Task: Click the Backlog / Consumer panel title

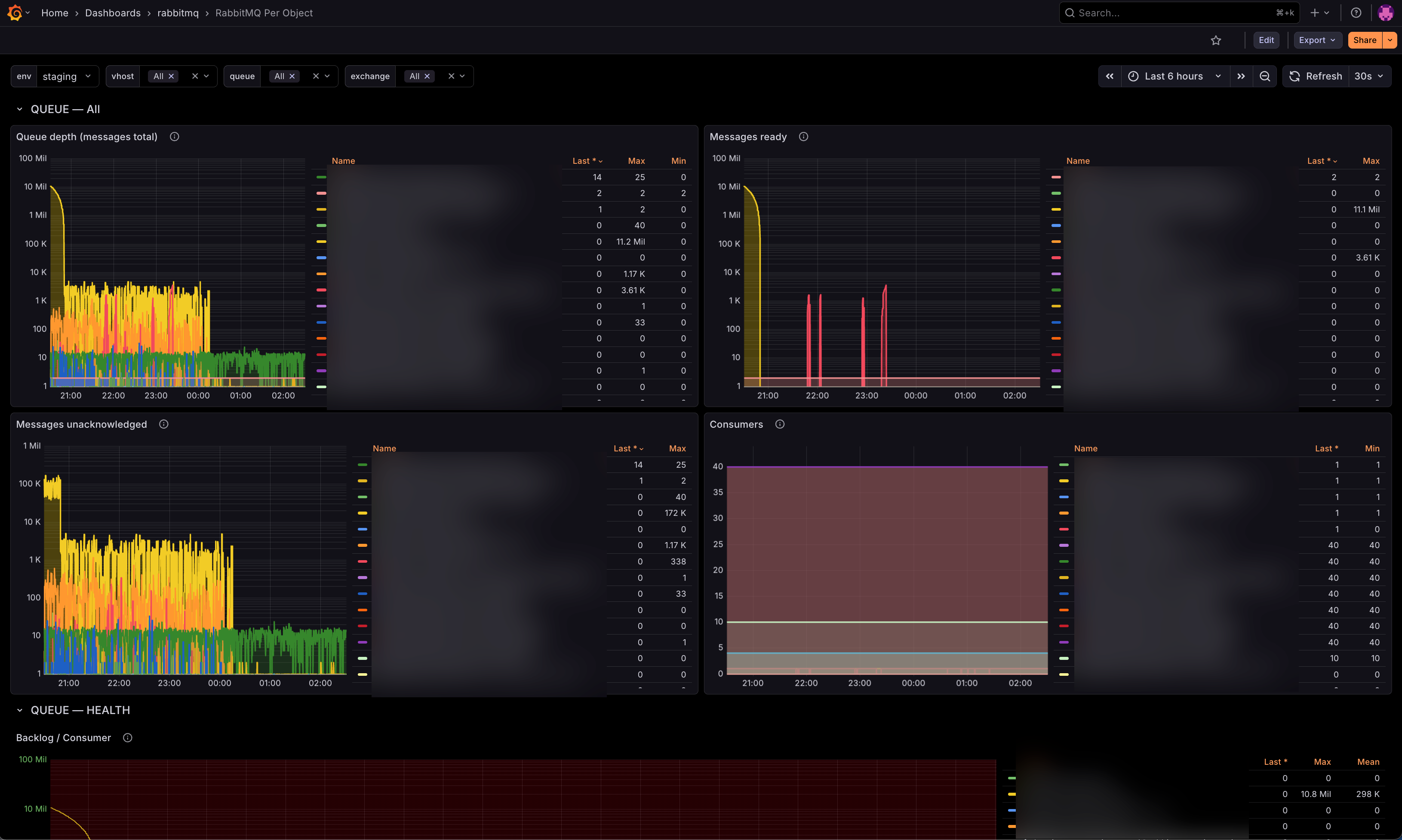Action: pos(63,738)
